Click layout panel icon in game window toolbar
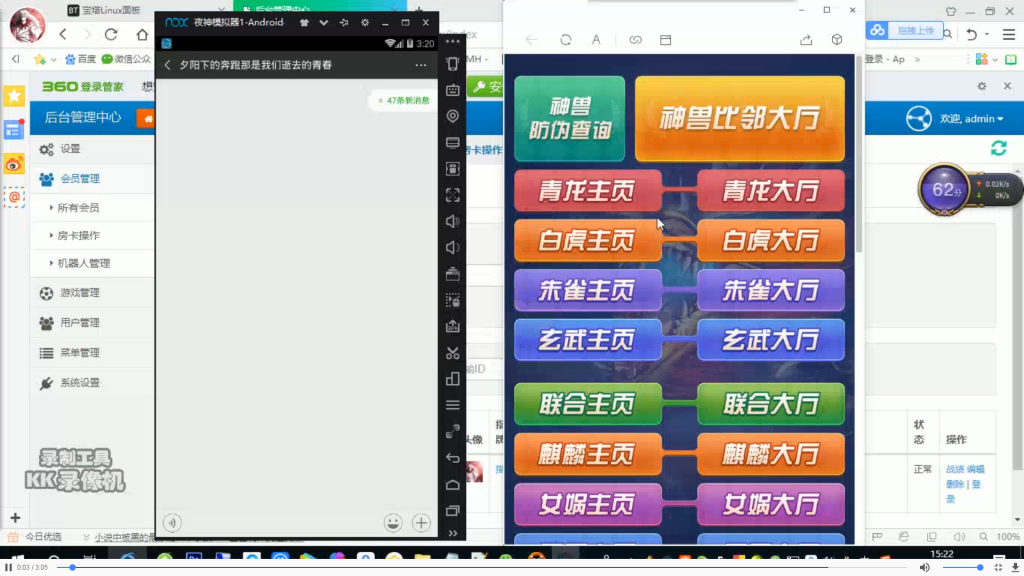Viewport: 1024px width, 576px height. click(x=665, y=40)
